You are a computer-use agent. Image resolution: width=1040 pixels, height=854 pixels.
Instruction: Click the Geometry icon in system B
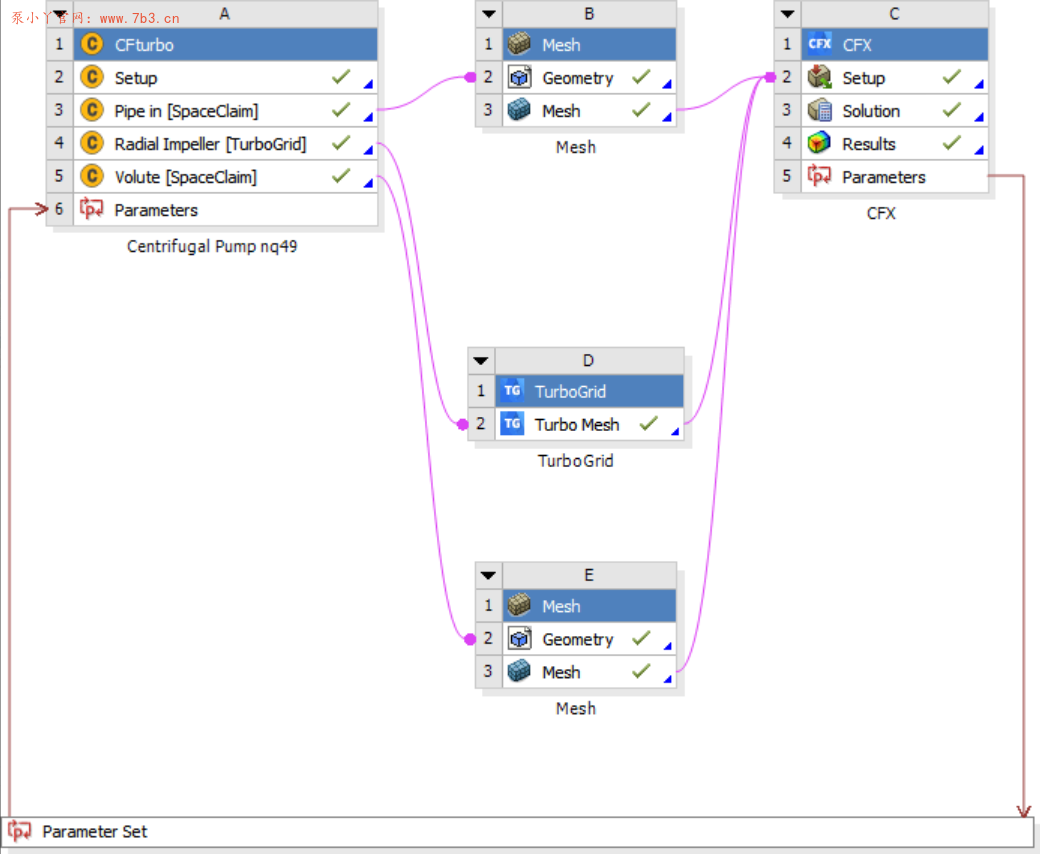click(519, 78)
